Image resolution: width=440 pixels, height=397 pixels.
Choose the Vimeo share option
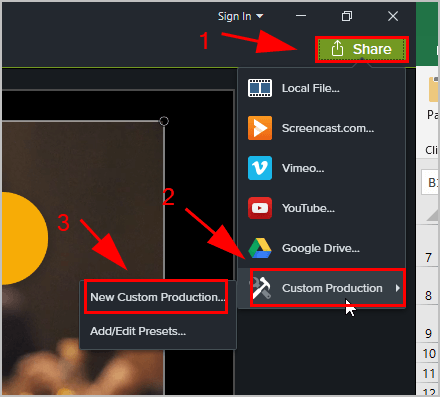coord(321,168)
